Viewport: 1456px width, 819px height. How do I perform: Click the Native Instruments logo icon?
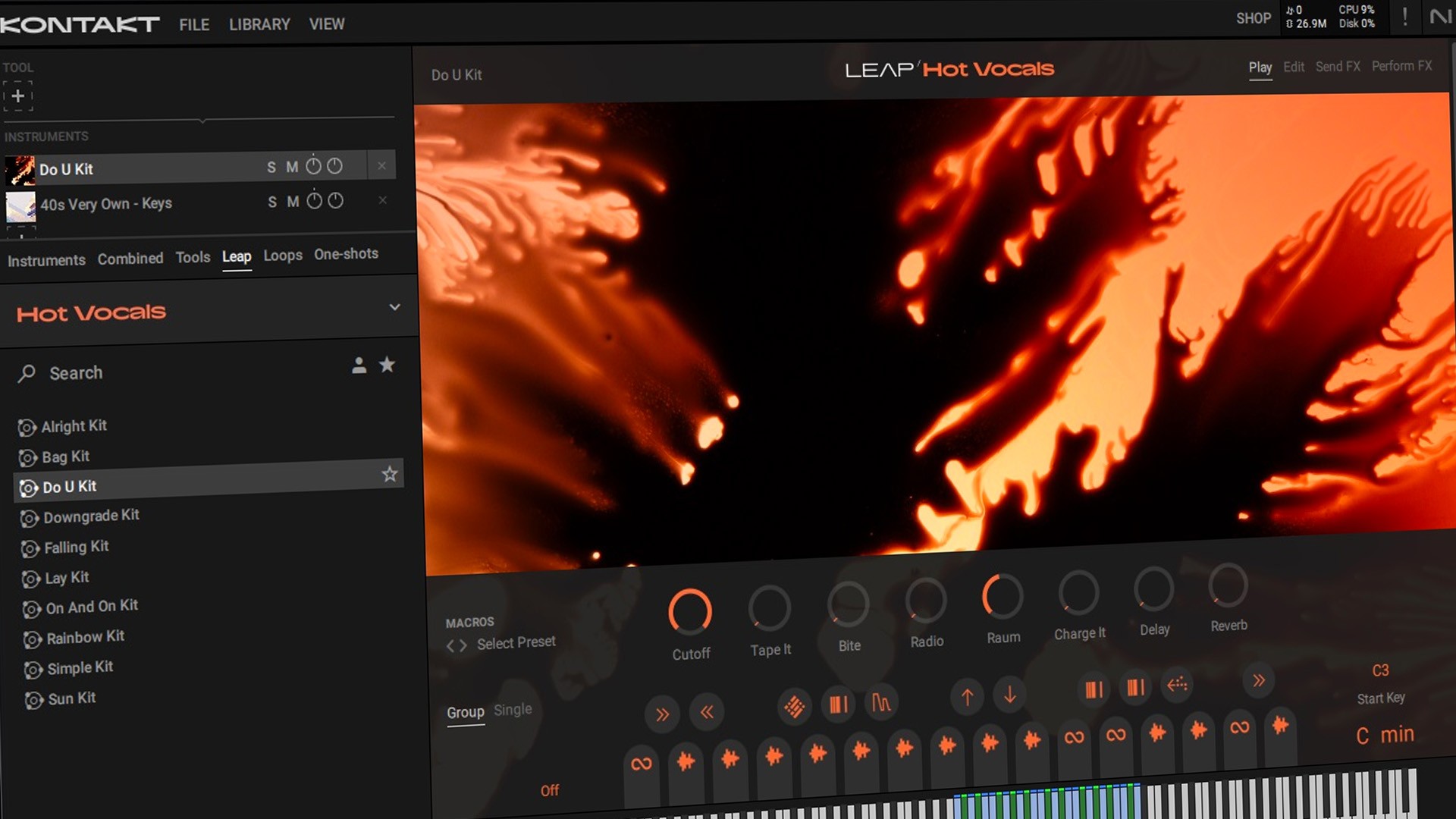point(1440,16)
